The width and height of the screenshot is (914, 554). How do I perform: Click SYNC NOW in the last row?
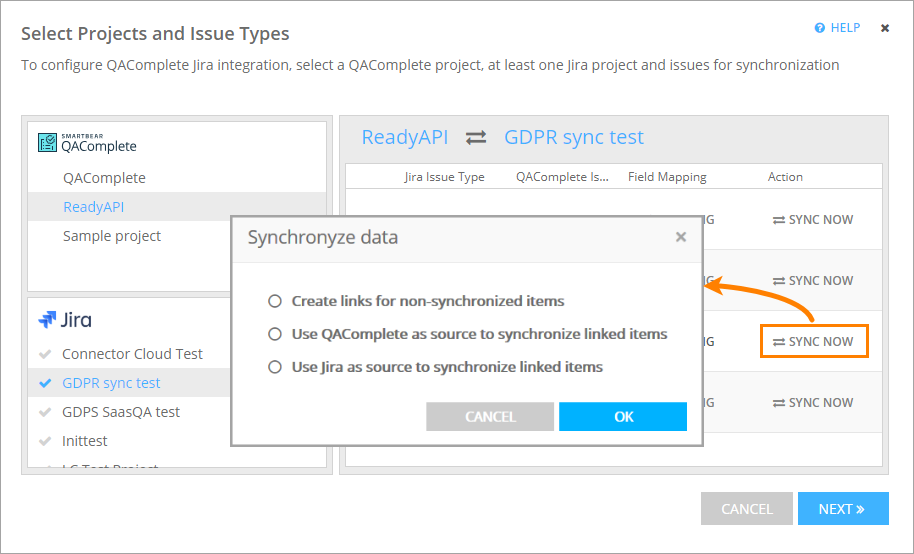(x=813, y=403)
